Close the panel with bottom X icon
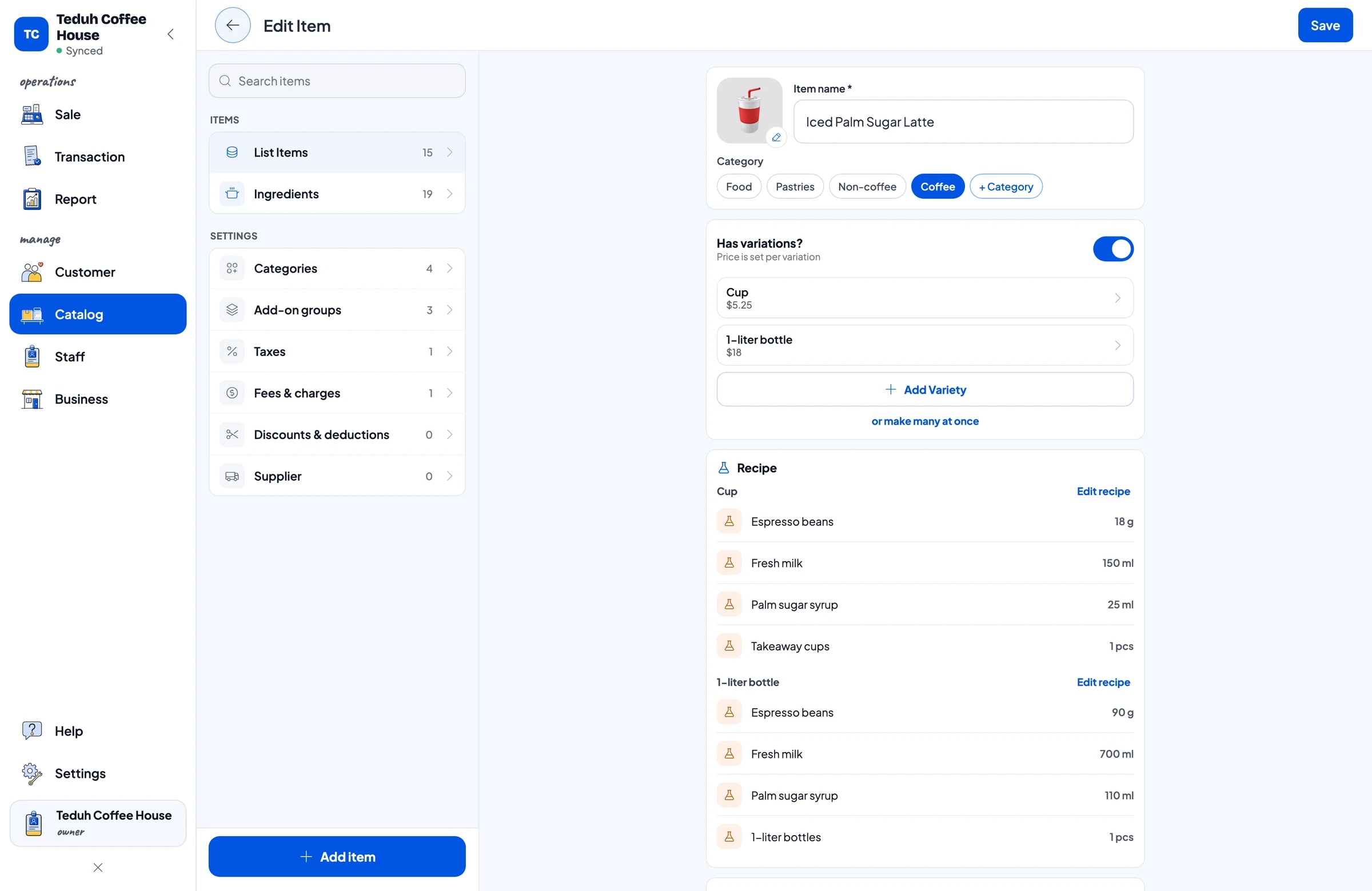The image size is (1372, 891). click(x=98, y=867)
